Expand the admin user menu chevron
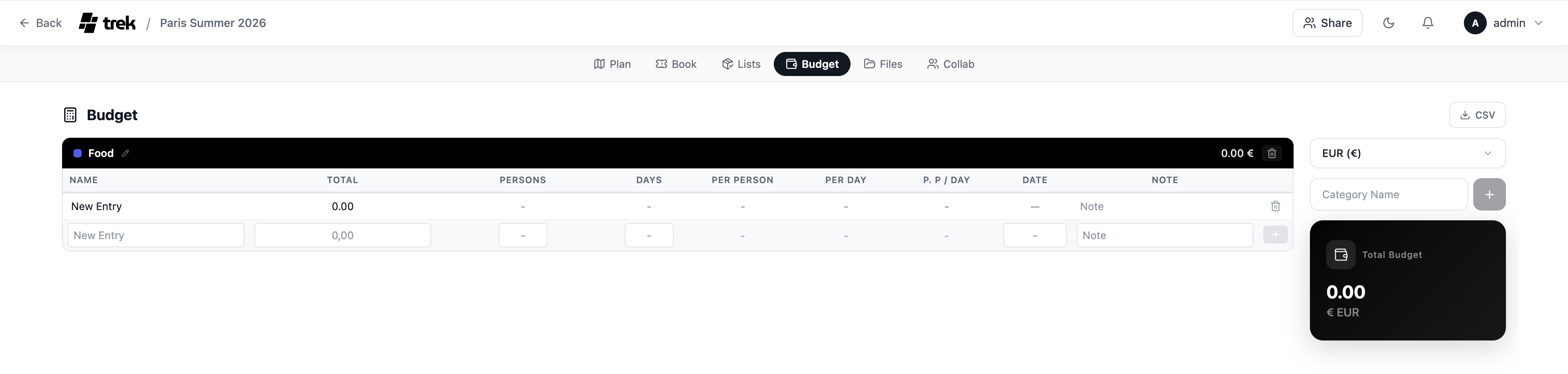The image size is (1568, 374). (x=1538, y=23)
